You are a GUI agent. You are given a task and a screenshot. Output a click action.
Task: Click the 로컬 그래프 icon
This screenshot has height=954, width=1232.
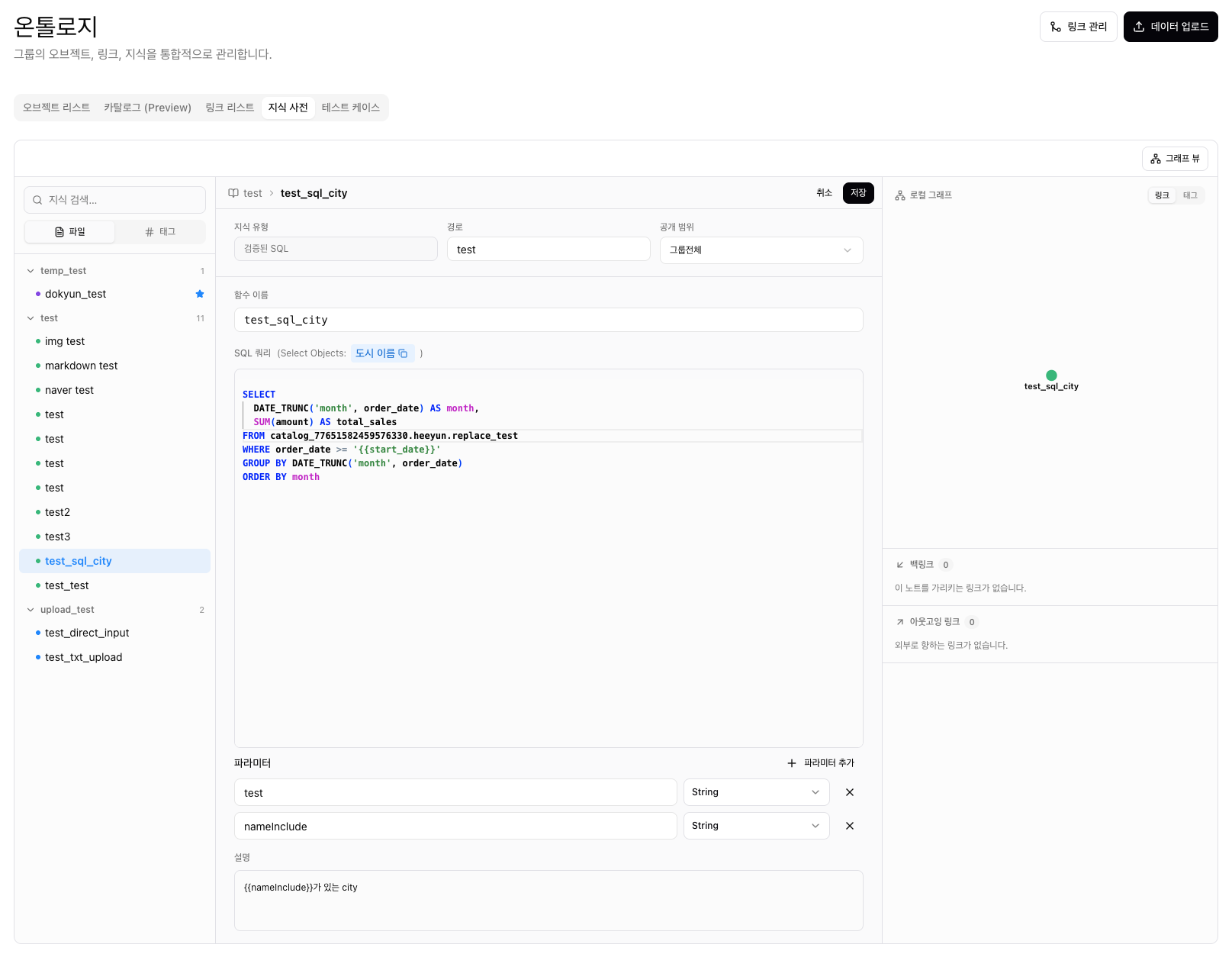point(900,195)
